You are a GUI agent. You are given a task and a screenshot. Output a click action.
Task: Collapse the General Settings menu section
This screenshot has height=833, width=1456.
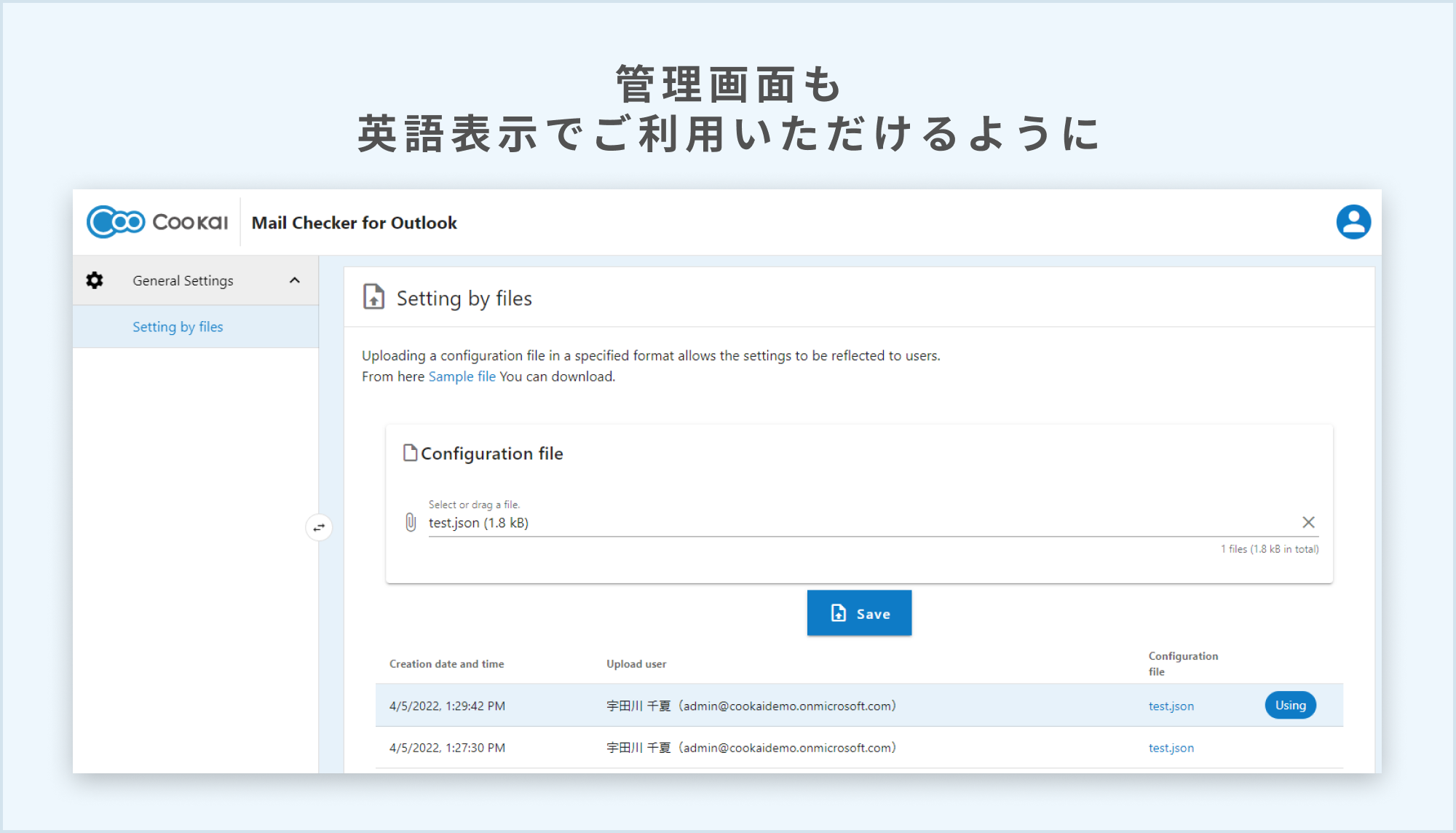295,281
